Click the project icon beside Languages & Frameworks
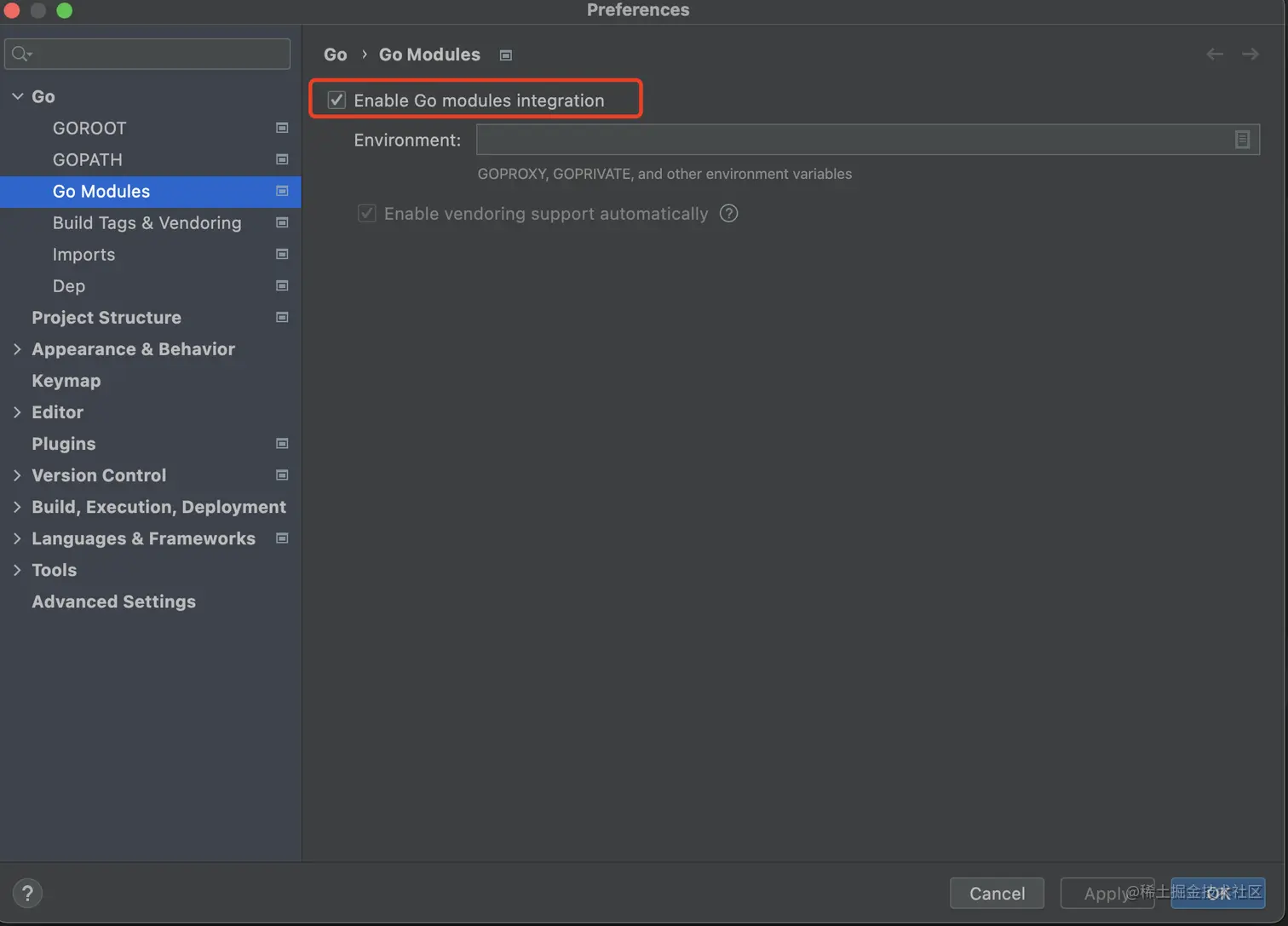This screenshot has height=926, width=1288. [x=282, y=538]
